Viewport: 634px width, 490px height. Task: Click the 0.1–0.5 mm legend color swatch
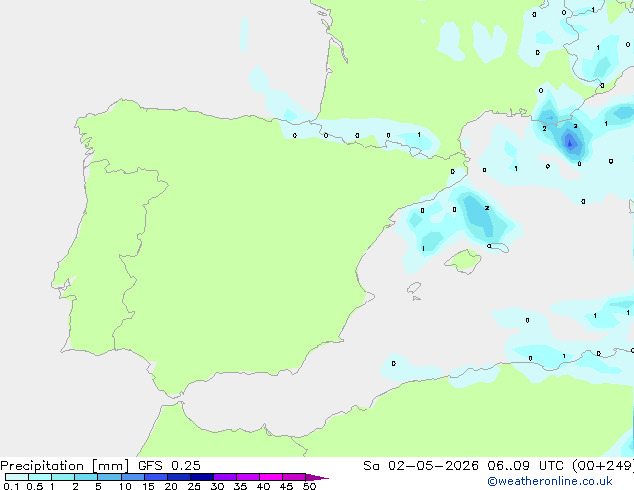[17, 477]
